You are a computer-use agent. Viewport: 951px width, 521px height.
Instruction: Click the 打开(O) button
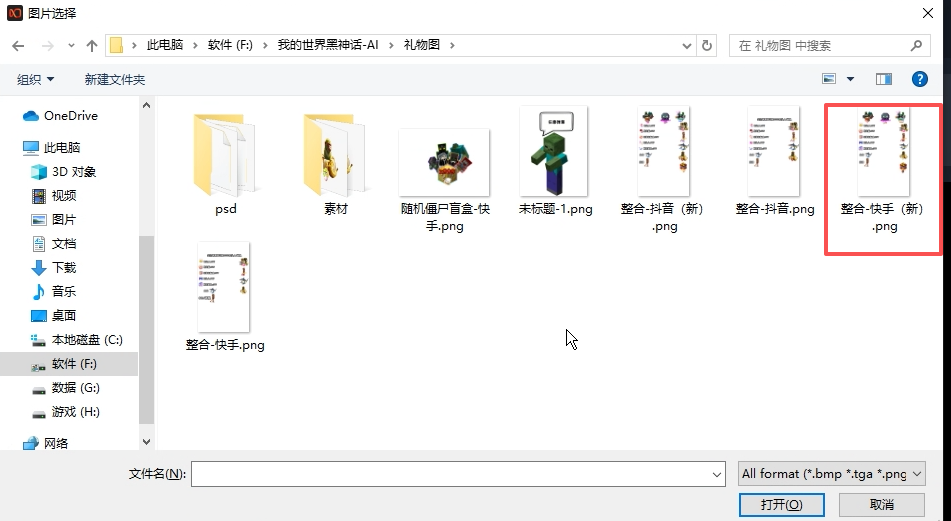point(781,505)
